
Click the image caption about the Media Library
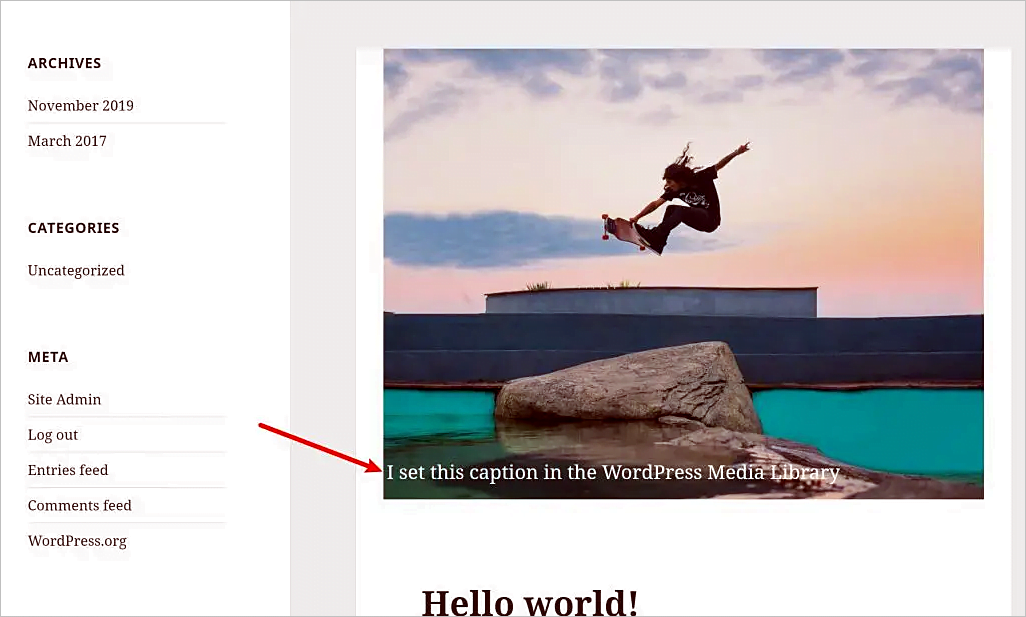[612, 472]
